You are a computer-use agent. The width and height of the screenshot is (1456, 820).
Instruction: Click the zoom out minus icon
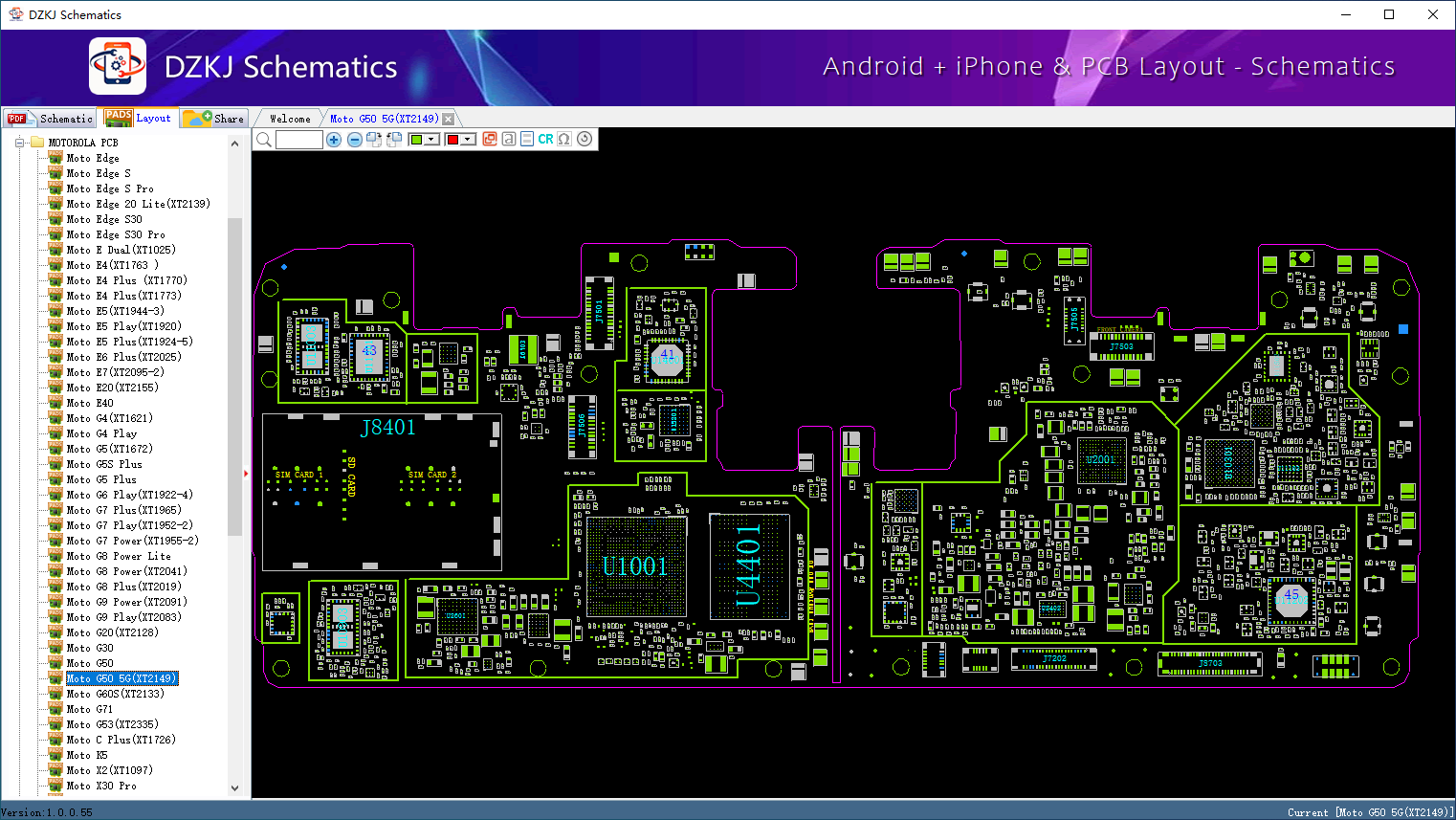point(354,140)
